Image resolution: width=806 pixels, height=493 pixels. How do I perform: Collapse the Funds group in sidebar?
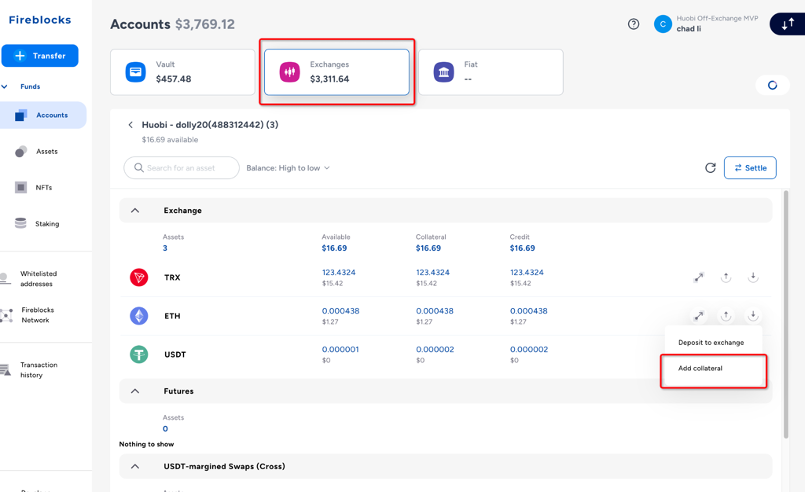click(5, 87)
